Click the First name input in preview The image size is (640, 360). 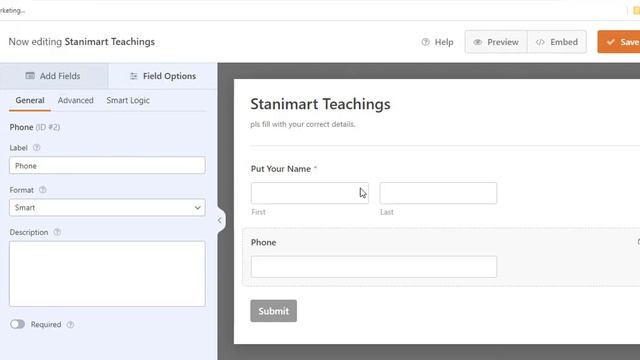pyautogui.click(x=310, y=193)
